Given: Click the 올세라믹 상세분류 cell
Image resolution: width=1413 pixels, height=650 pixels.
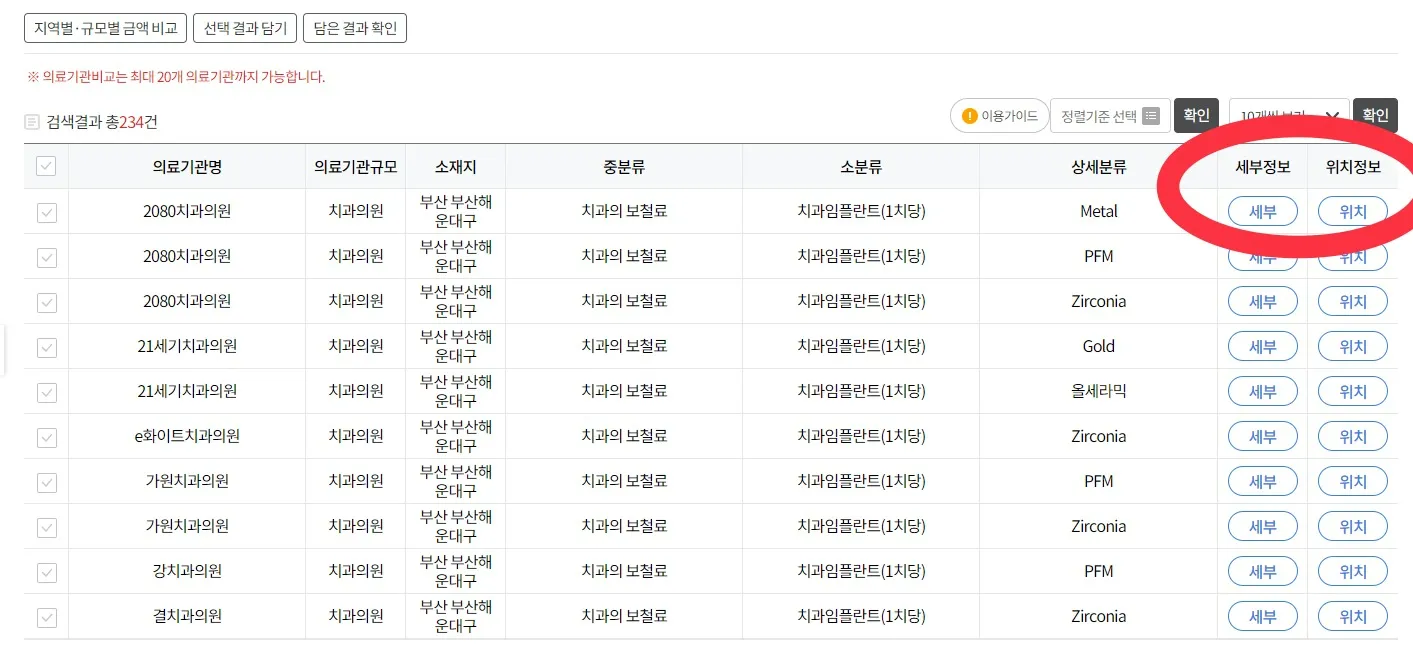Looking at the screenshot, I should point(1099,391).
